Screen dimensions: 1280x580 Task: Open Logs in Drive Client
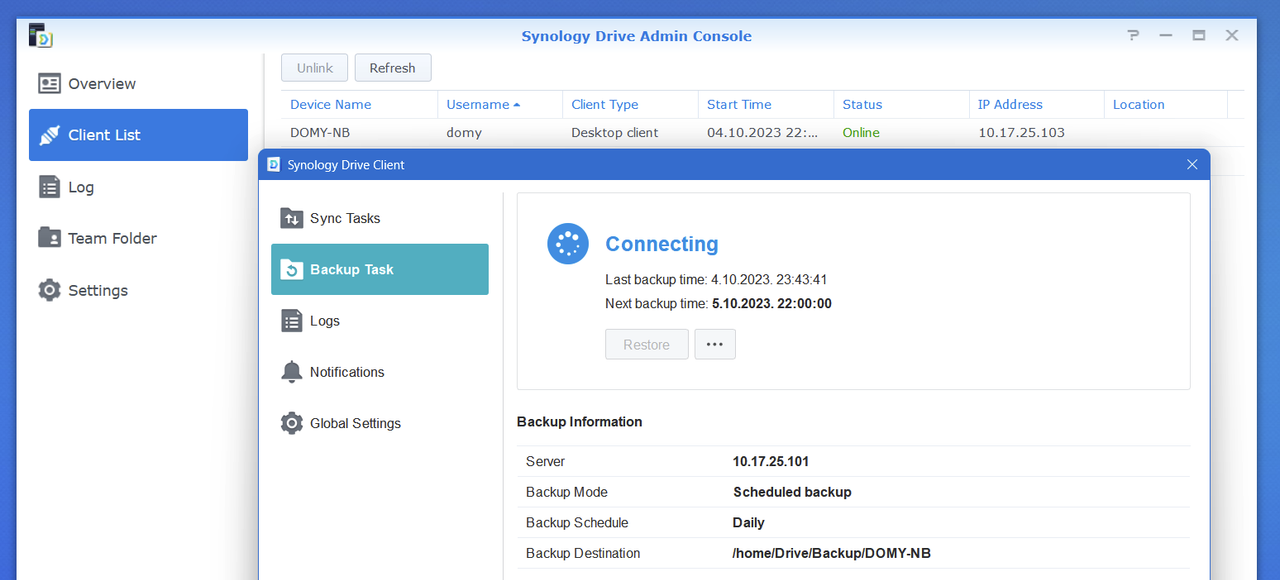pos(380,321)
